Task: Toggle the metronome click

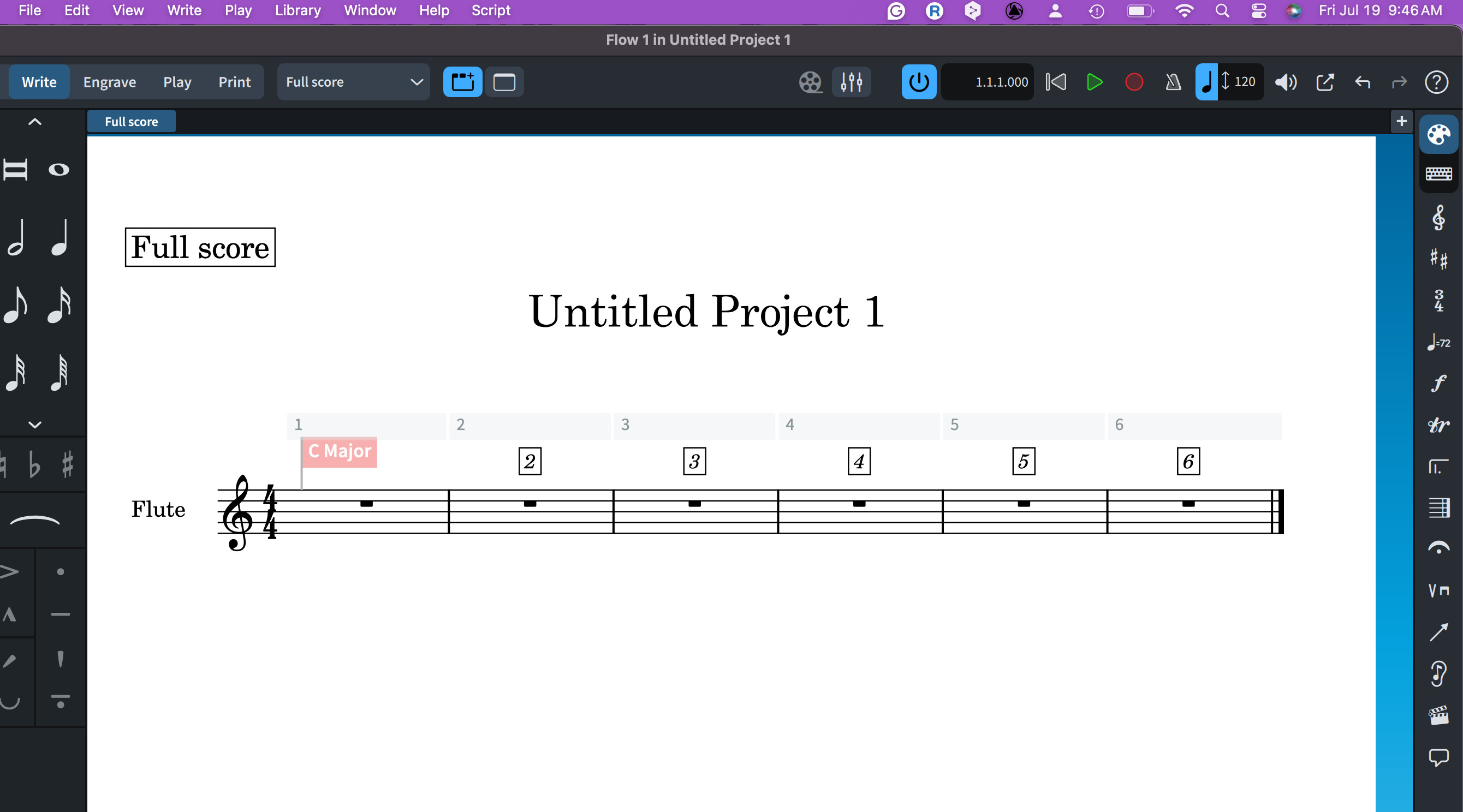Action: point(1173,82)
